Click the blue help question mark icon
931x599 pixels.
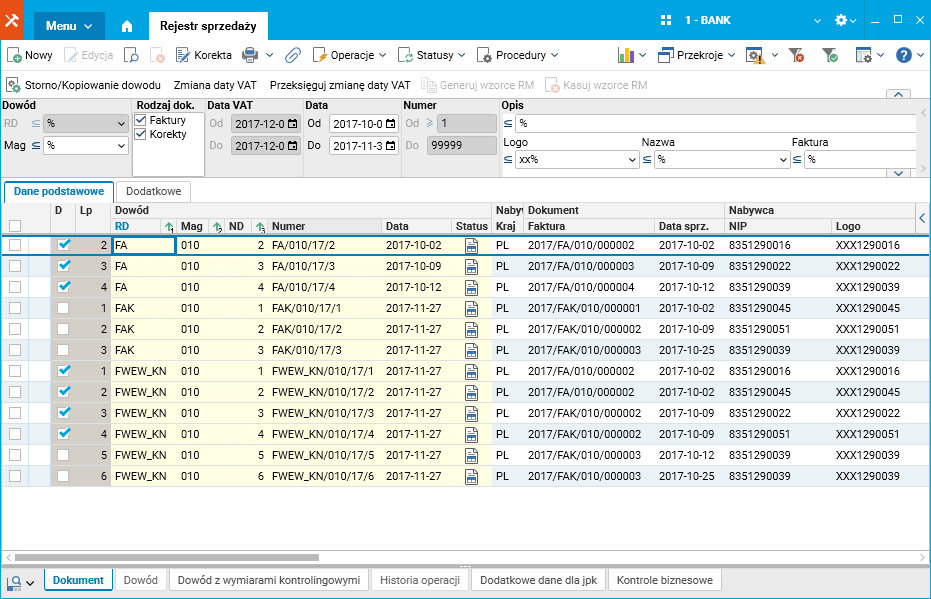coord(903,55)
